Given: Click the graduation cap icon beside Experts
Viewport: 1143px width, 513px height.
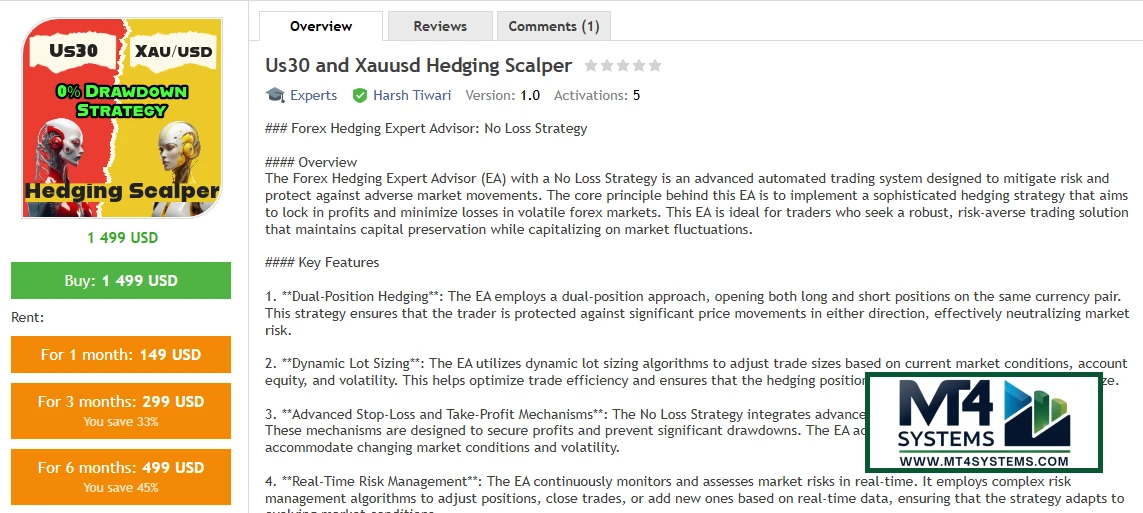Looking at the screenshot, I should 275,95.
